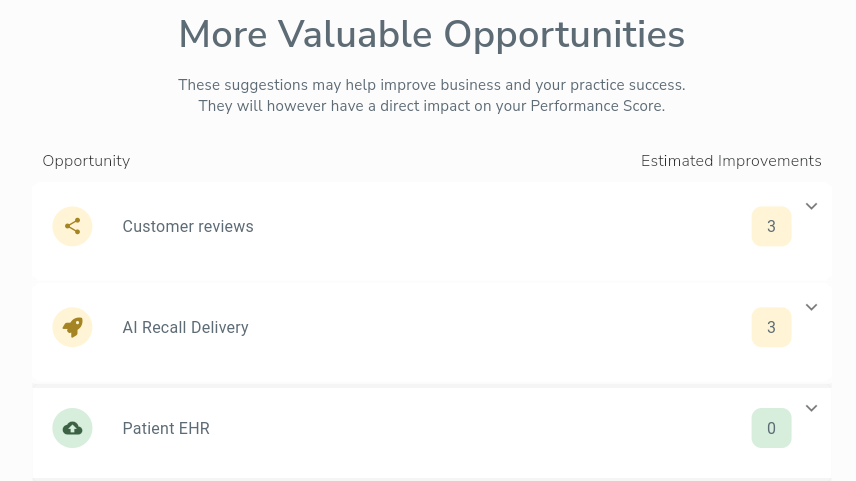Image resolution: width=856 pixels, height=481 pixels.
Task: Click the Opportunity column header
Action: [x=86, y=161]
